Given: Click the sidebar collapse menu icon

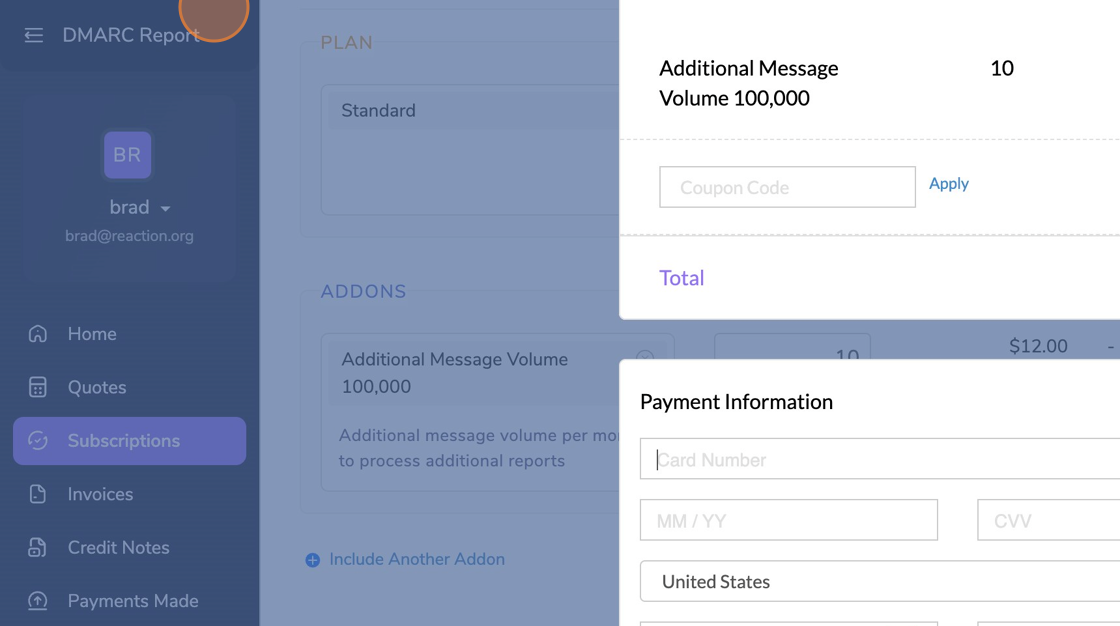Looking at the screenshot, I should tap(34, 35).
